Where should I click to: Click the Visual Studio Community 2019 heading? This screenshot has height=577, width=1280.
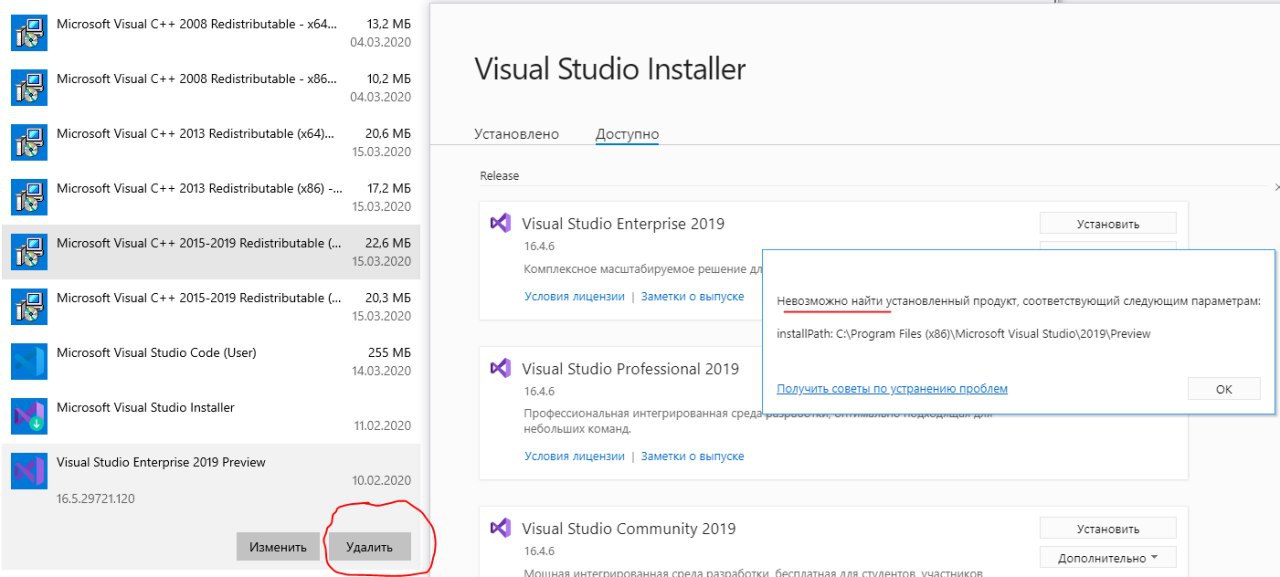629,528
